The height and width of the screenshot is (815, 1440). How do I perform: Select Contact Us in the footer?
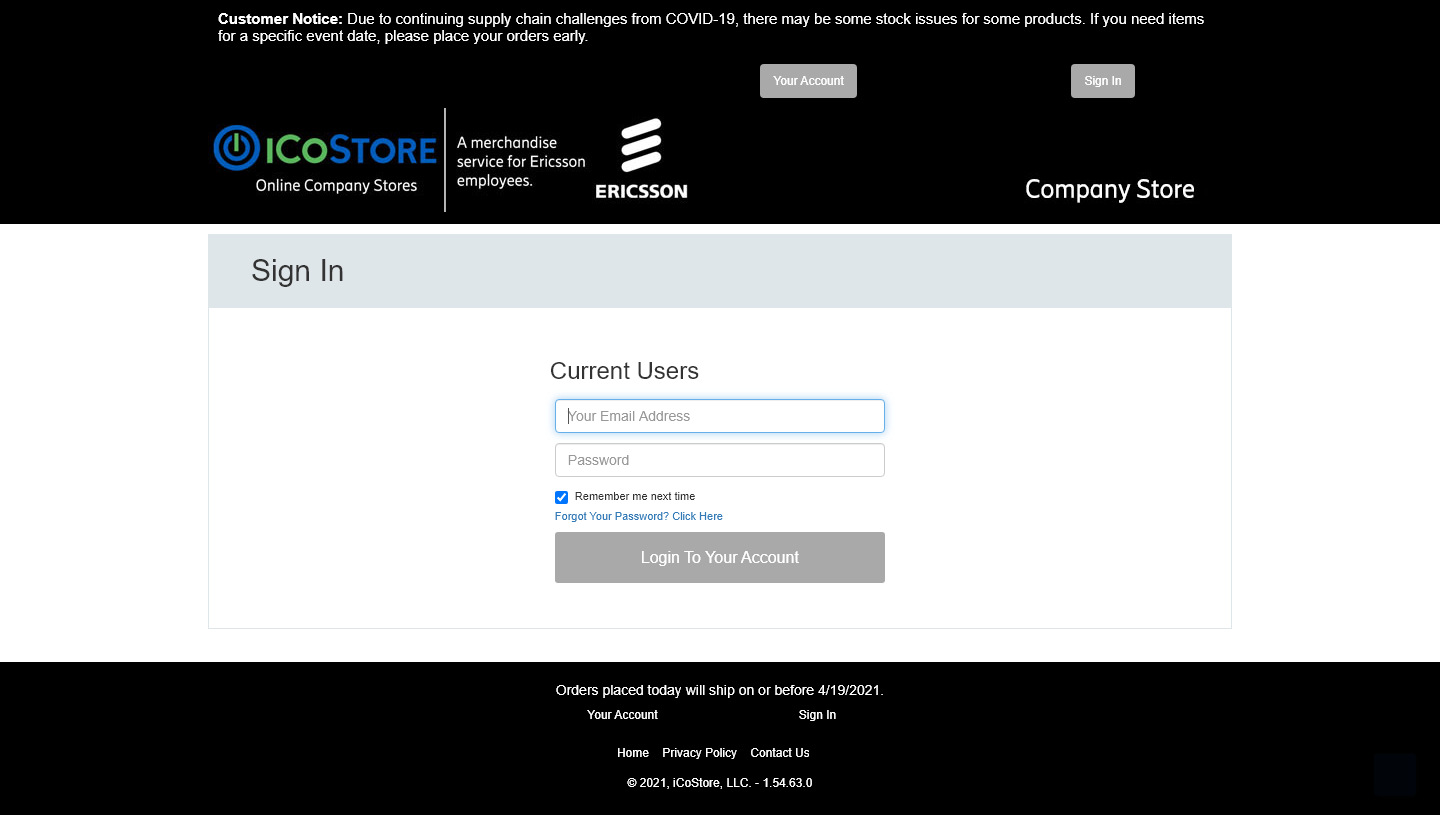point(779,753)
